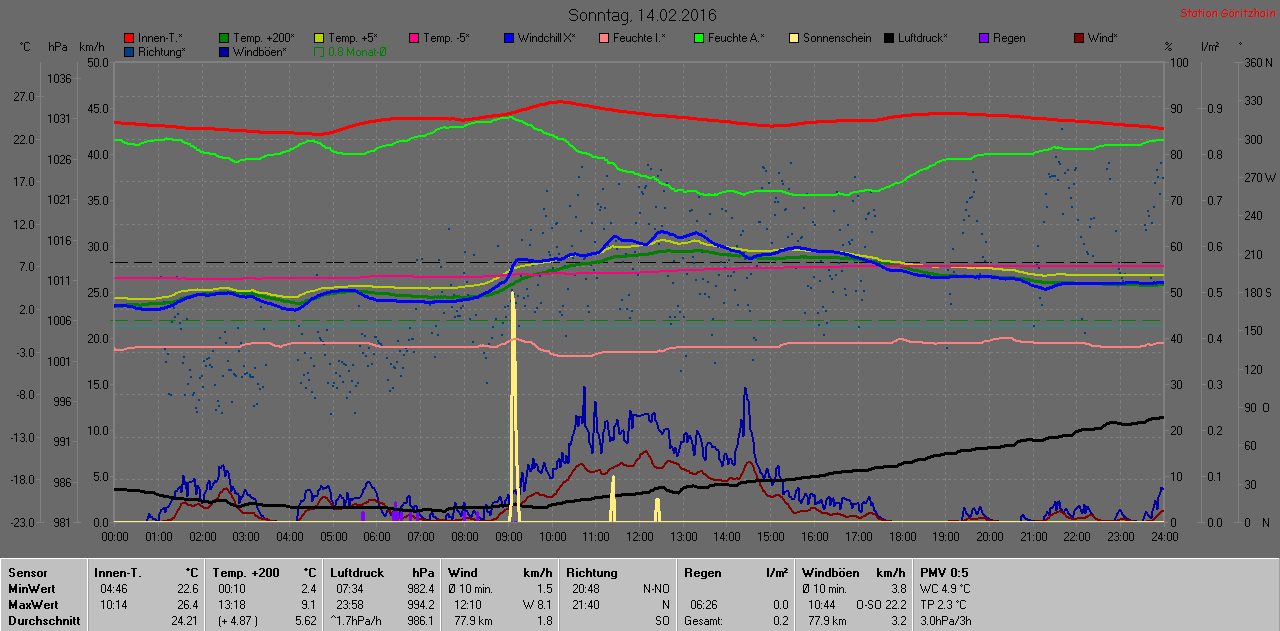
Task: Click the PMV 0:5 header in the stats panel
Action: (x=943, y=573)
